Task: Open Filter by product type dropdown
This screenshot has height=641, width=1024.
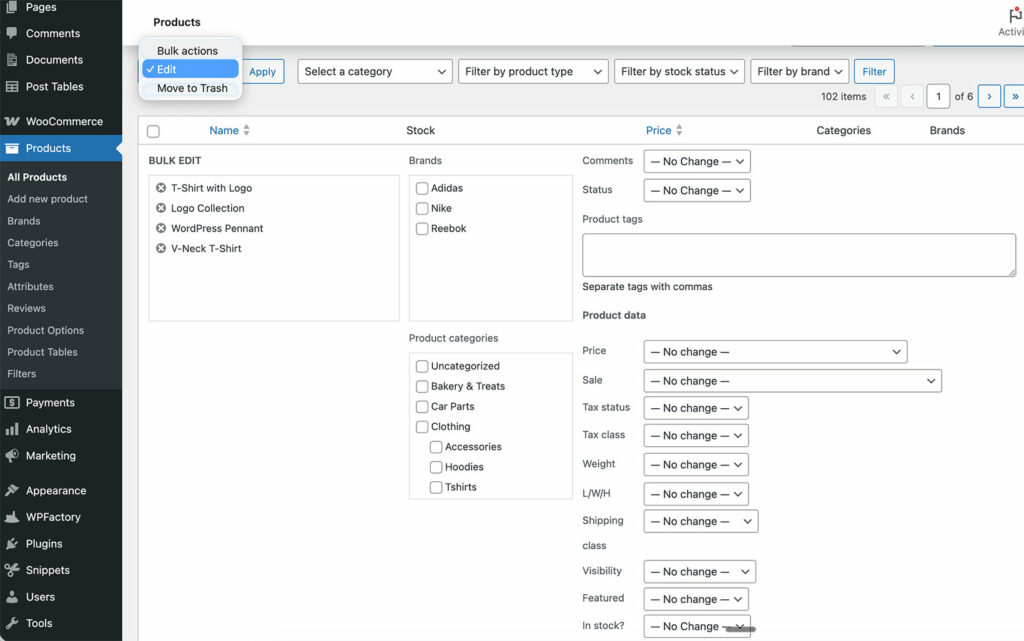Action: [x=534, y=72]
